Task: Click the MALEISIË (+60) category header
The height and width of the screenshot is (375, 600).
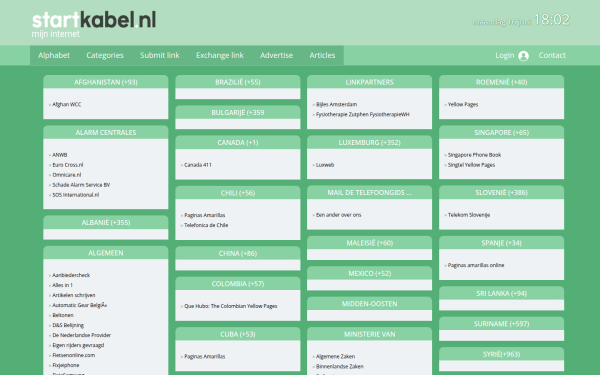Action: [369, 243]
